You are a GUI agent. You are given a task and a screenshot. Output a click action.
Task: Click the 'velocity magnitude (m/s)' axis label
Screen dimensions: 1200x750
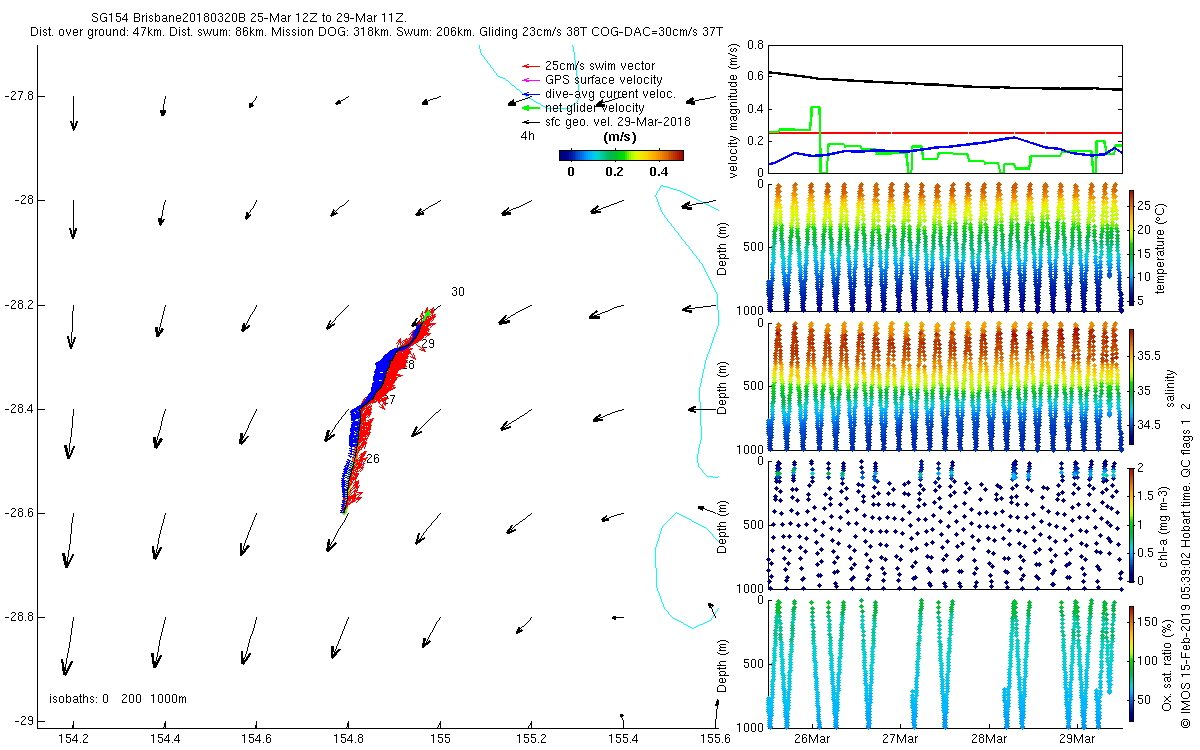pos(734,111)
